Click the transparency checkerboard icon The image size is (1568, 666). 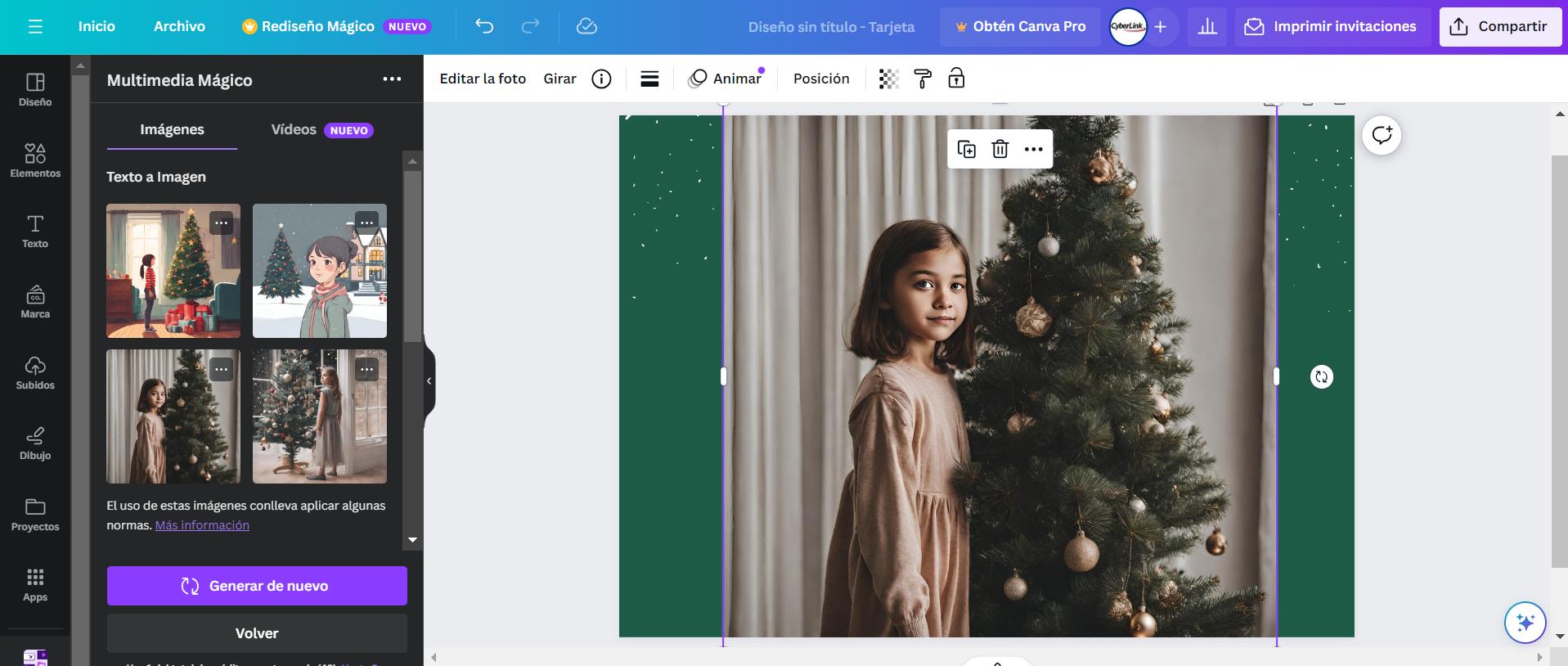[x=889, y=79]
